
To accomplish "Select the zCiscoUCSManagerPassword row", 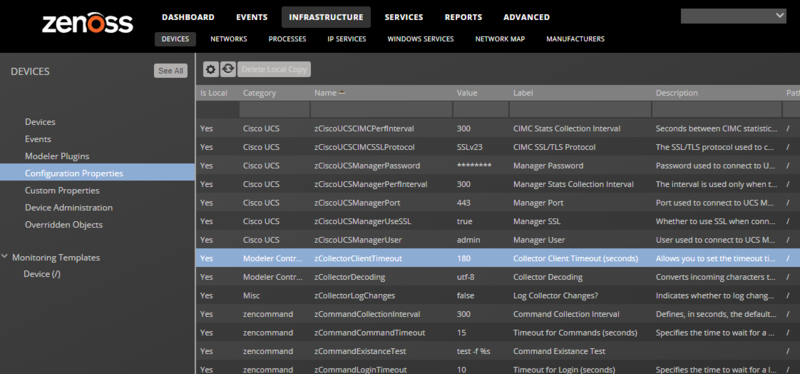I will 498,165.
